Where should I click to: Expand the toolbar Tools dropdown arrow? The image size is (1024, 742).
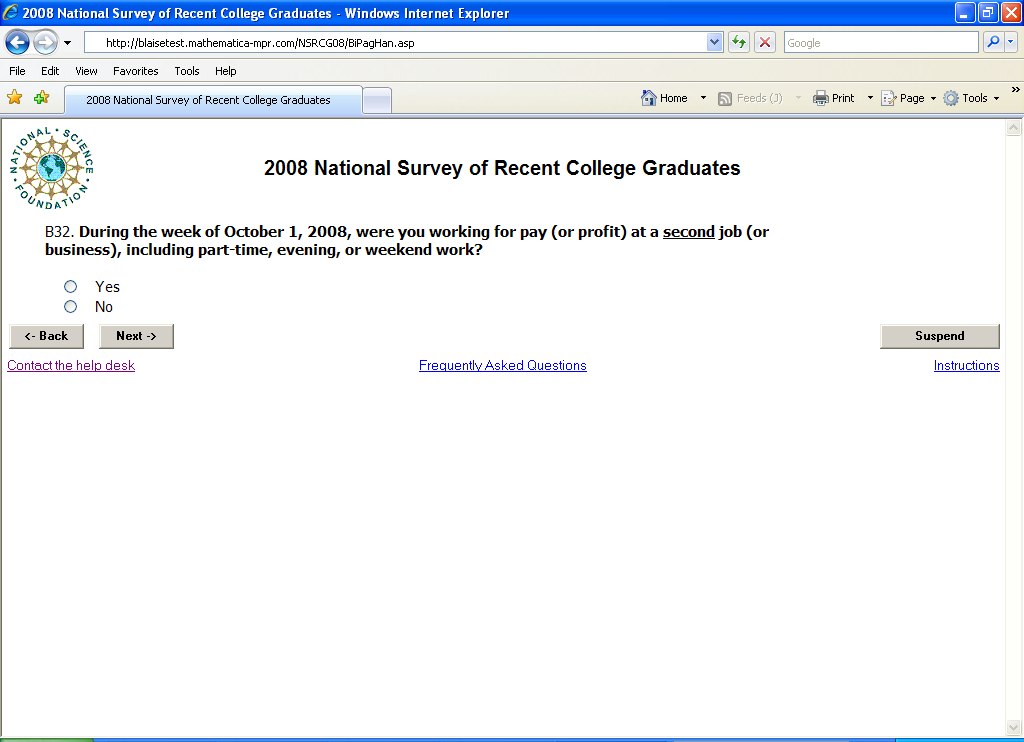pos(997,99)
